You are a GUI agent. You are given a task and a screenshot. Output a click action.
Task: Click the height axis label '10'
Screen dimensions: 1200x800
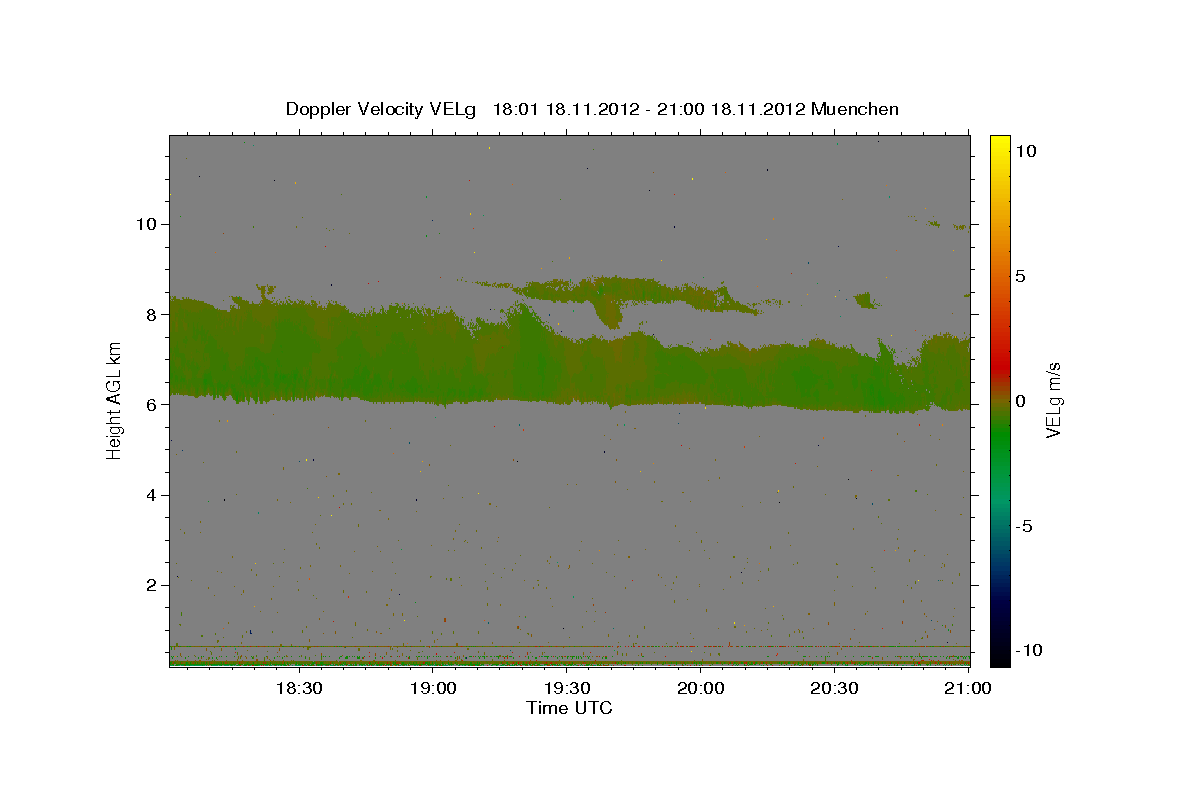pyautogui.click(x=147, y=224)
